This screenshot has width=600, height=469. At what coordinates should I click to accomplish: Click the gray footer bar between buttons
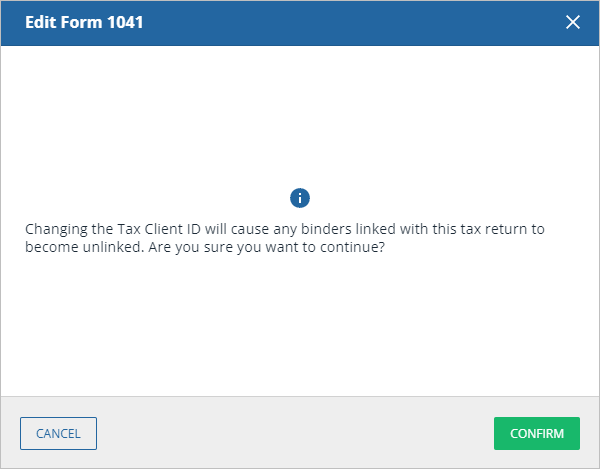tap(295, 433)
